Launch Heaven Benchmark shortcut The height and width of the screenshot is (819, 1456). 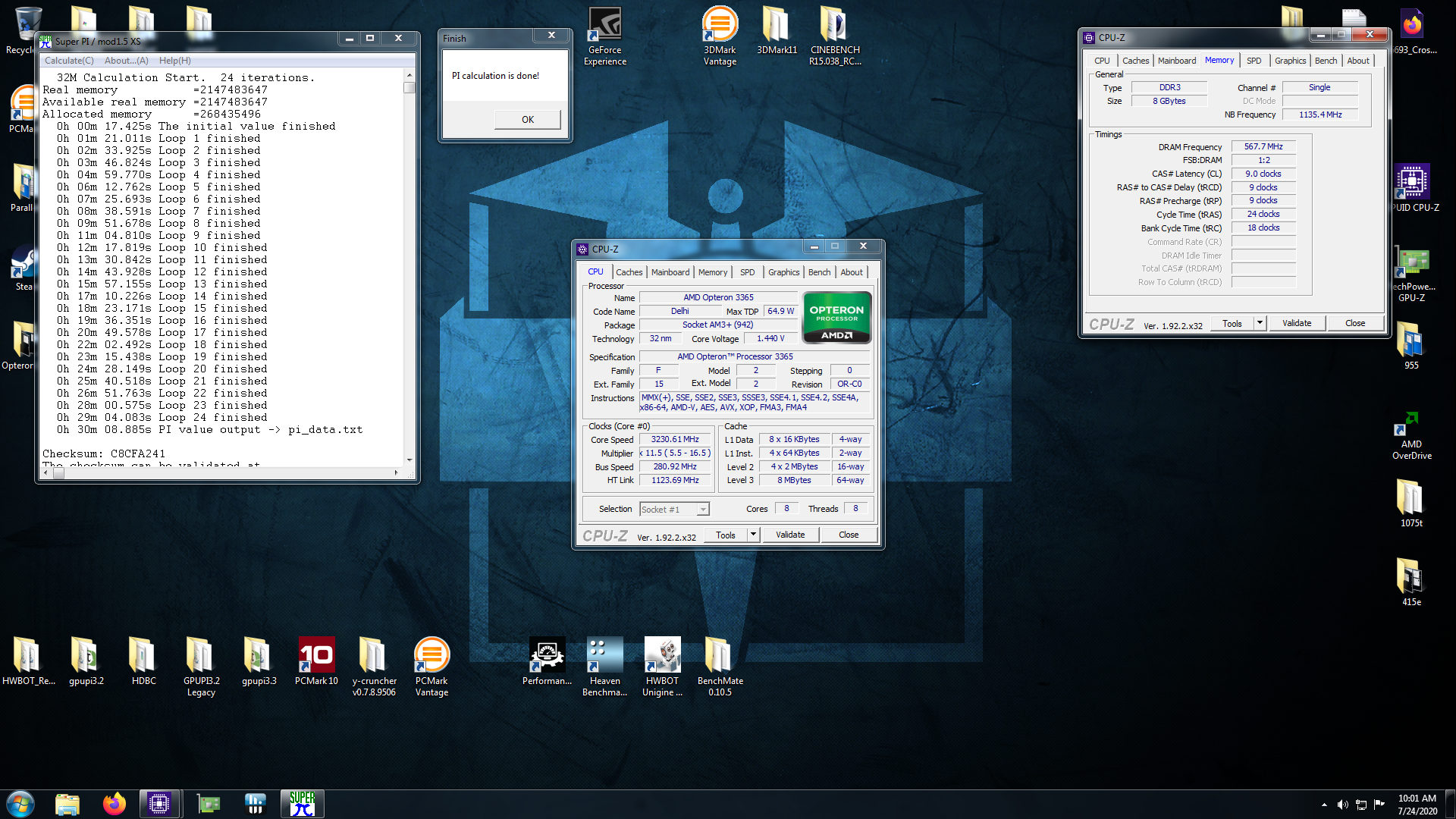pos(604,667)
